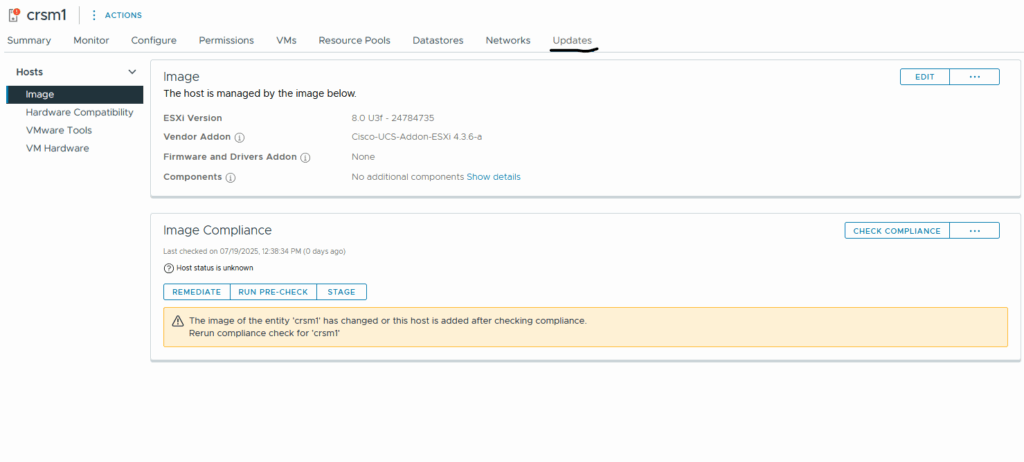Screen dimensions: 1024x462
Task: Open the Actions menu kebab icon
Action: point(93,15)
